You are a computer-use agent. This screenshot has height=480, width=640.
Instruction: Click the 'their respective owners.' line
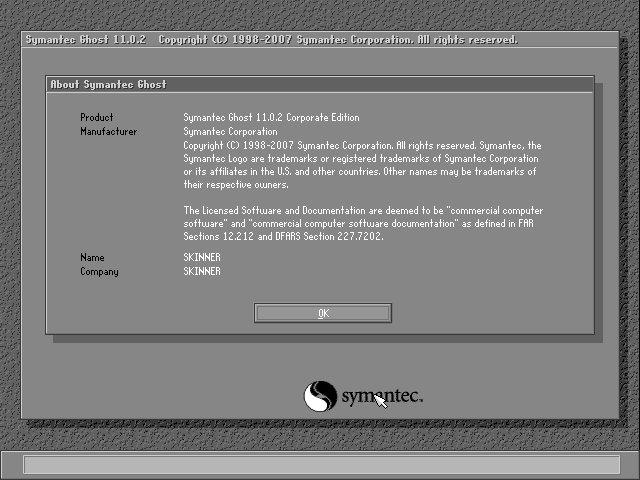[236, 184]
